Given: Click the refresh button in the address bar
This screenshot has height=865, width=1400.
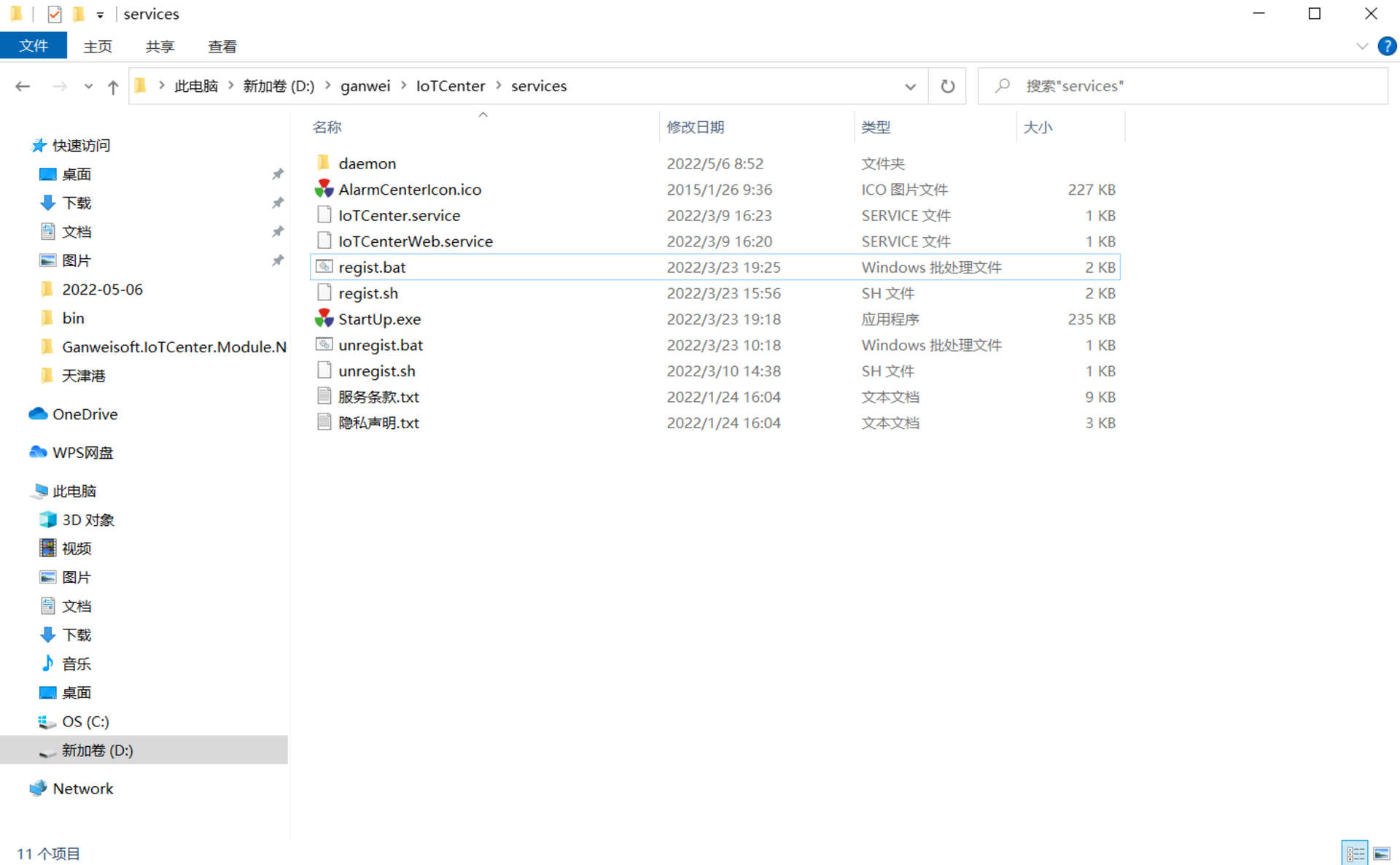Looking at the screenshot, I should click(947, 86).
